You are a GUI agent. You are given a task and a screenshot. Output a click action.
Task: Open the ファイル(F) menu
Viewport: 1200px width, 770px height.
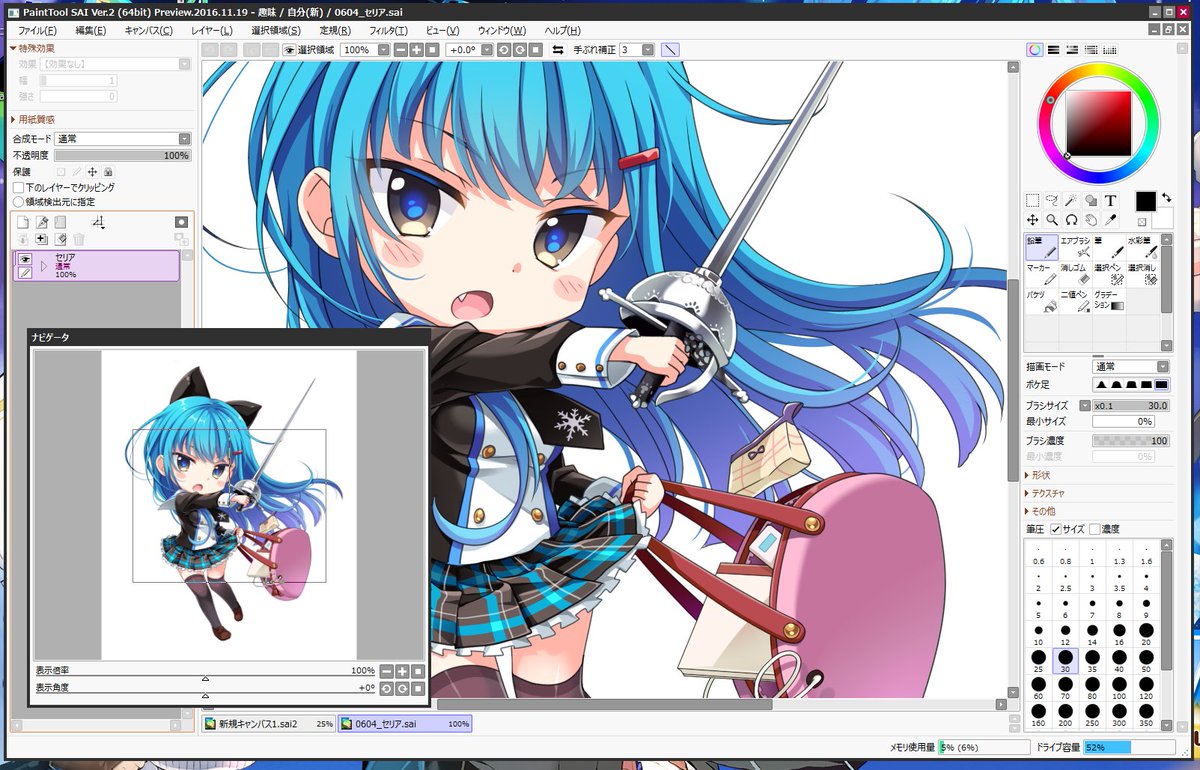pos(37,31)
